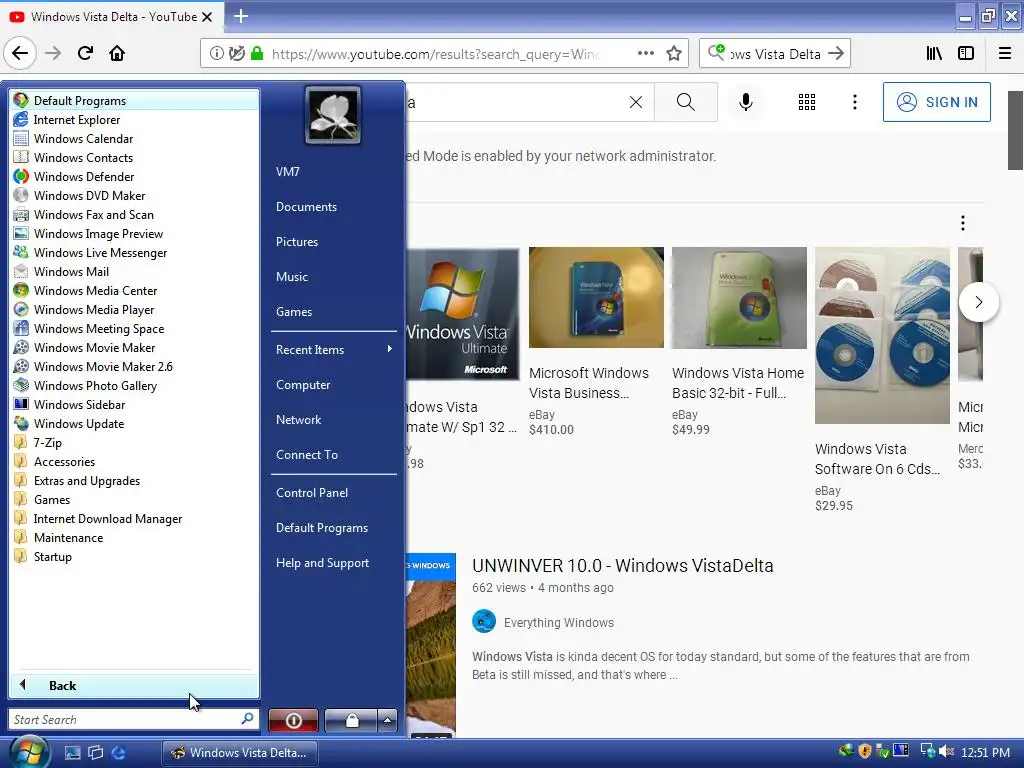Open page actions three-dot menu in address bar
Screen dimensions: 1024x768
point(646,53)
